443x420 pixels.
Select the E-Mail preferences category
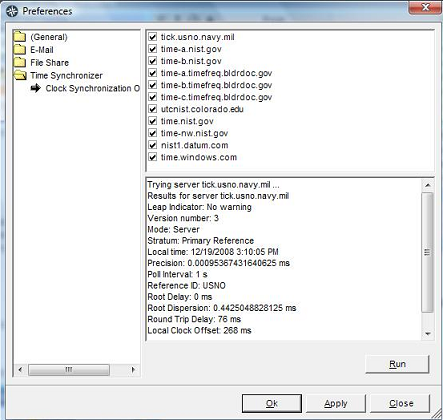coord(42,50)
